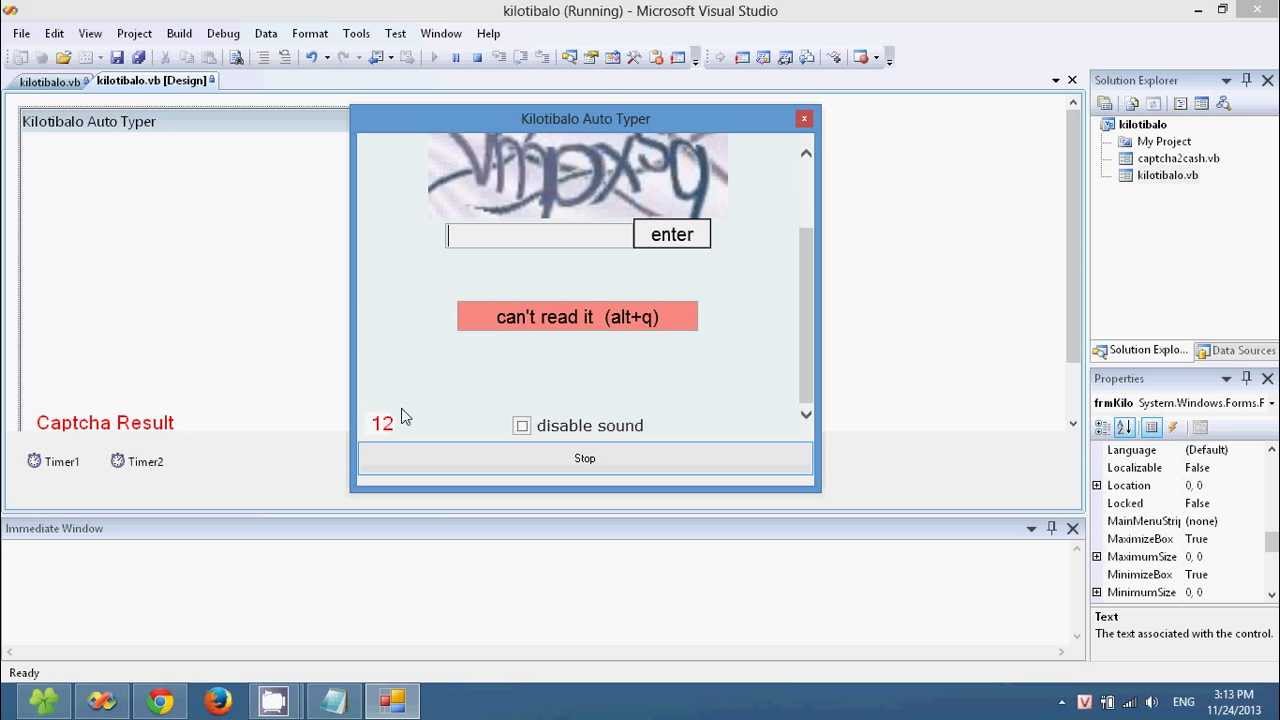The width and height of the screenshot is (1280, 720).
Task: Select captcha2cash.vb in Solution Explorer
Action: (1168, 158)
